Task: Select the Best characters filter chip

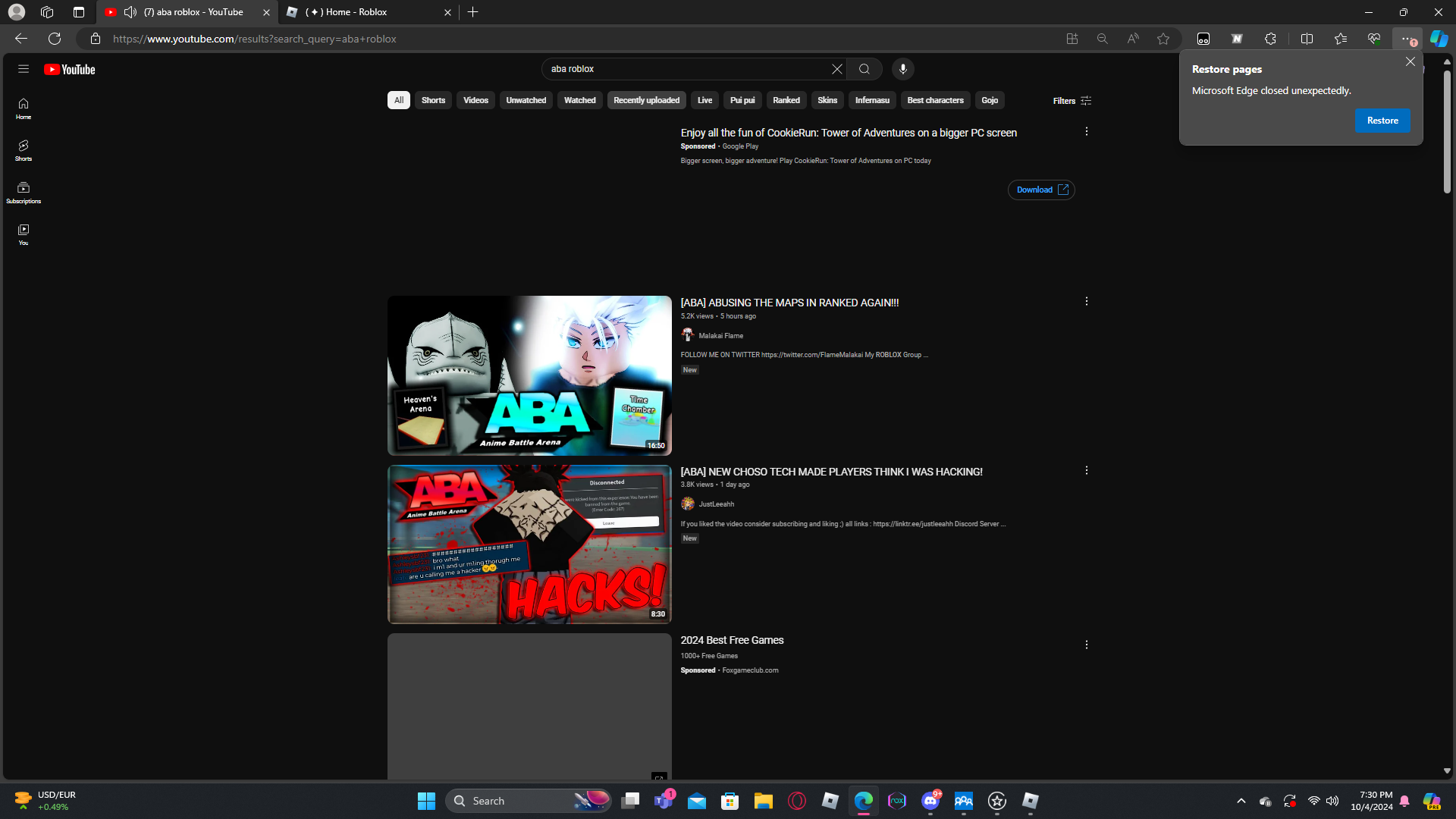Action: (936, 100)
